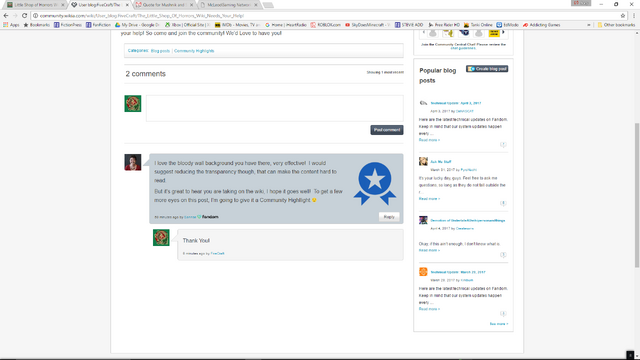This screenshot has width=640, height=360.
Task: Open the SkyDoesMinecraft YouTube bookmark
Action: tap(368, 25)
